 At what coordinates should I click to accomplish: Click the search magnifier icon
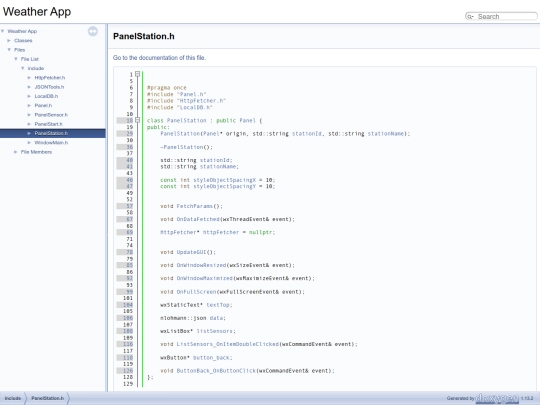tap(470, 17)
